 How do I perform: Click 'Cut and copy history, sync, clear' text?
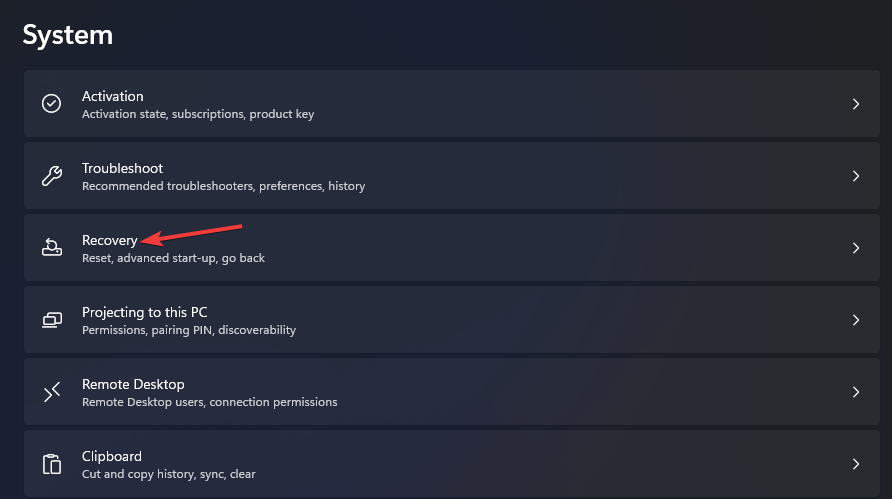(169, 474)
